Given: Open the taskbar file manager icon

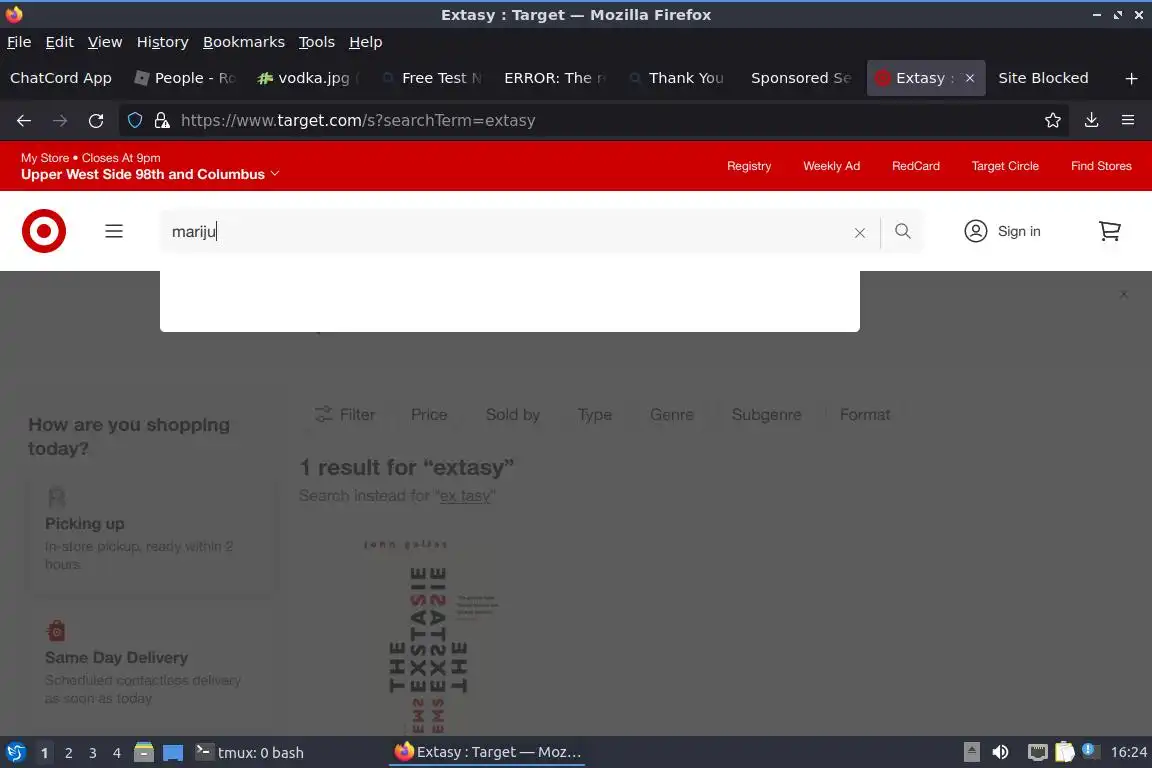Looking at the screenshot, I should 144,753.
